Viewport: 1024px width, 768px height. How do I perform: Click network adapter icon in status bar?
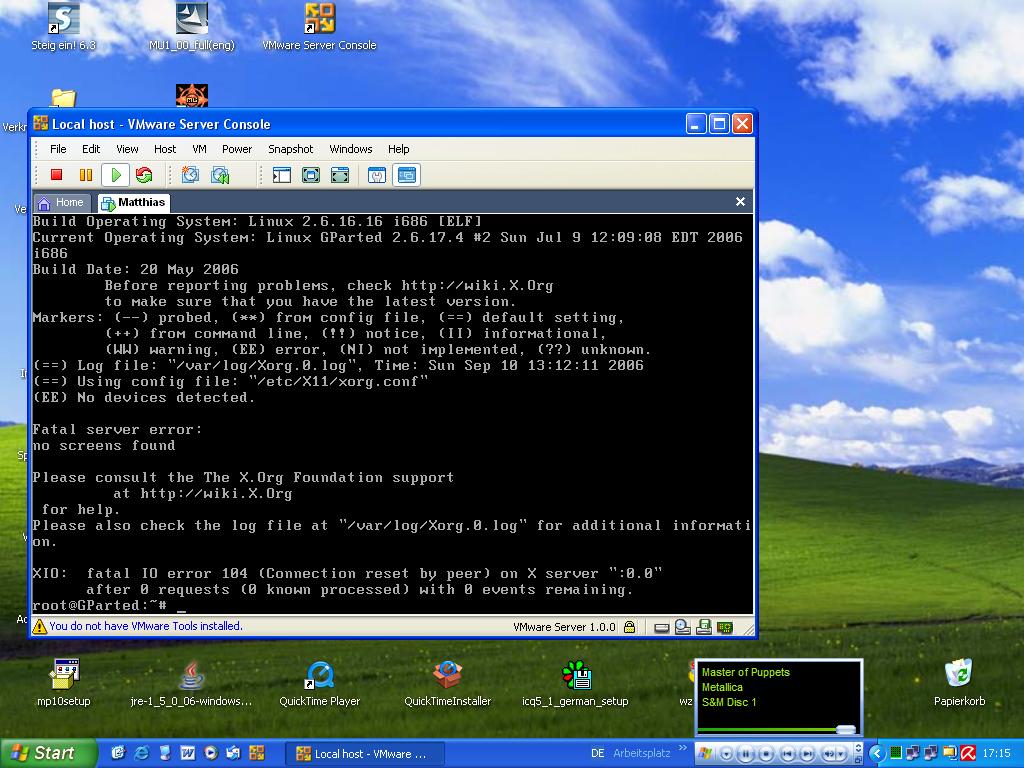point(724,628)
